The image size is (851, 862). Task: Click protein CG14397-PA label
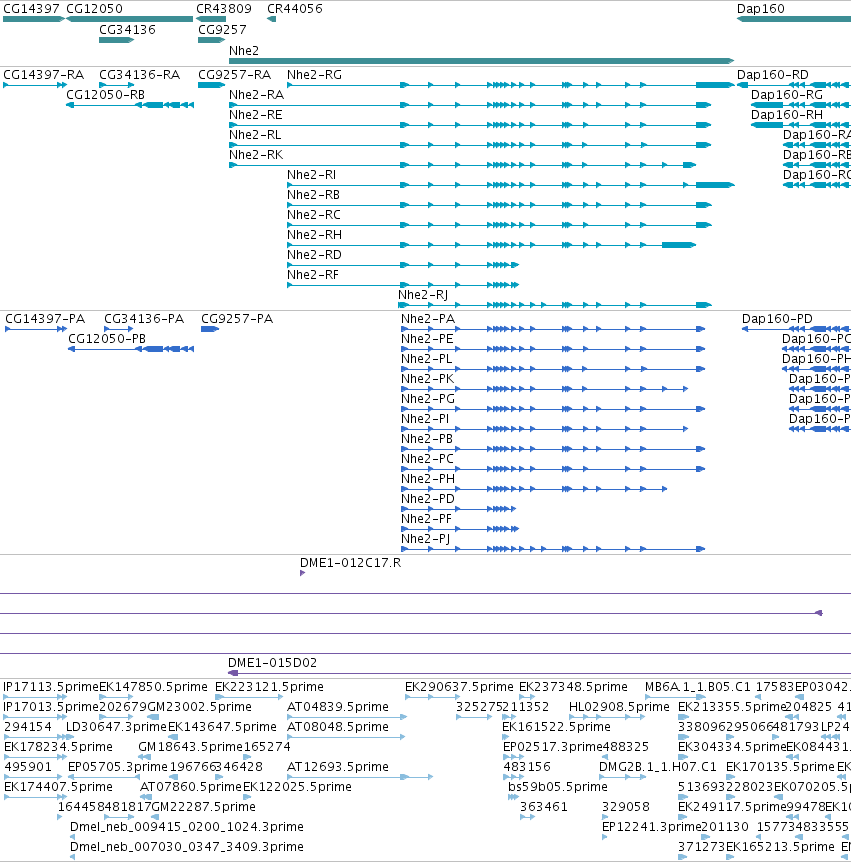[45, 319]
